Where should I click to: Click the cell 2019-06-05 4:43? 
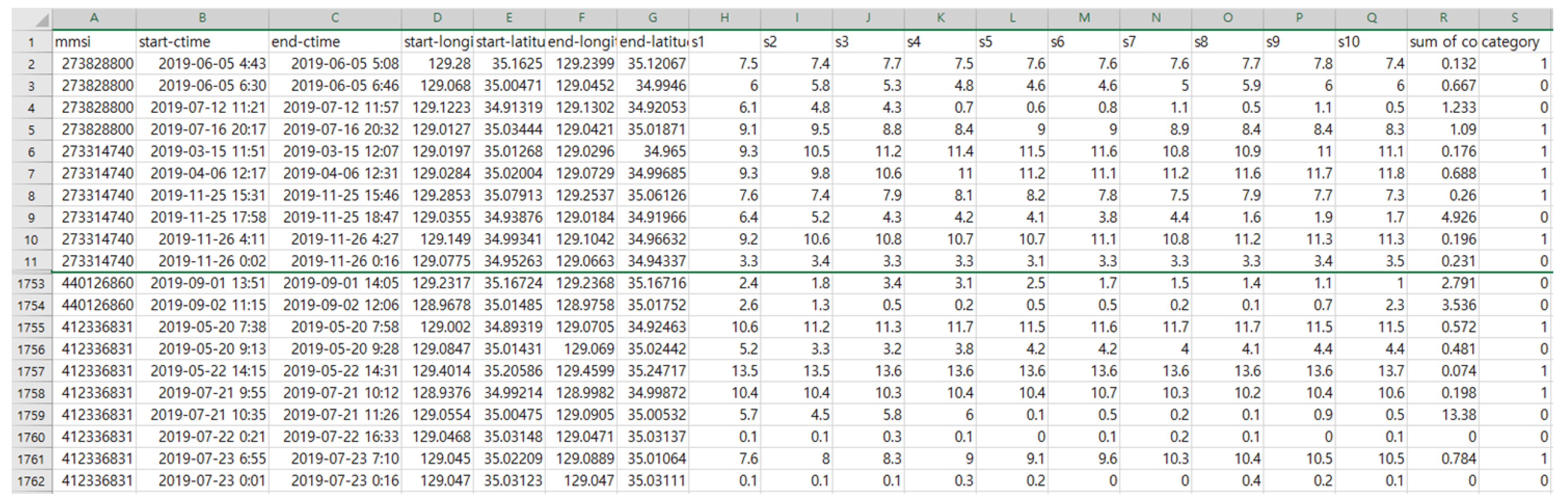(x=202, y=64)
